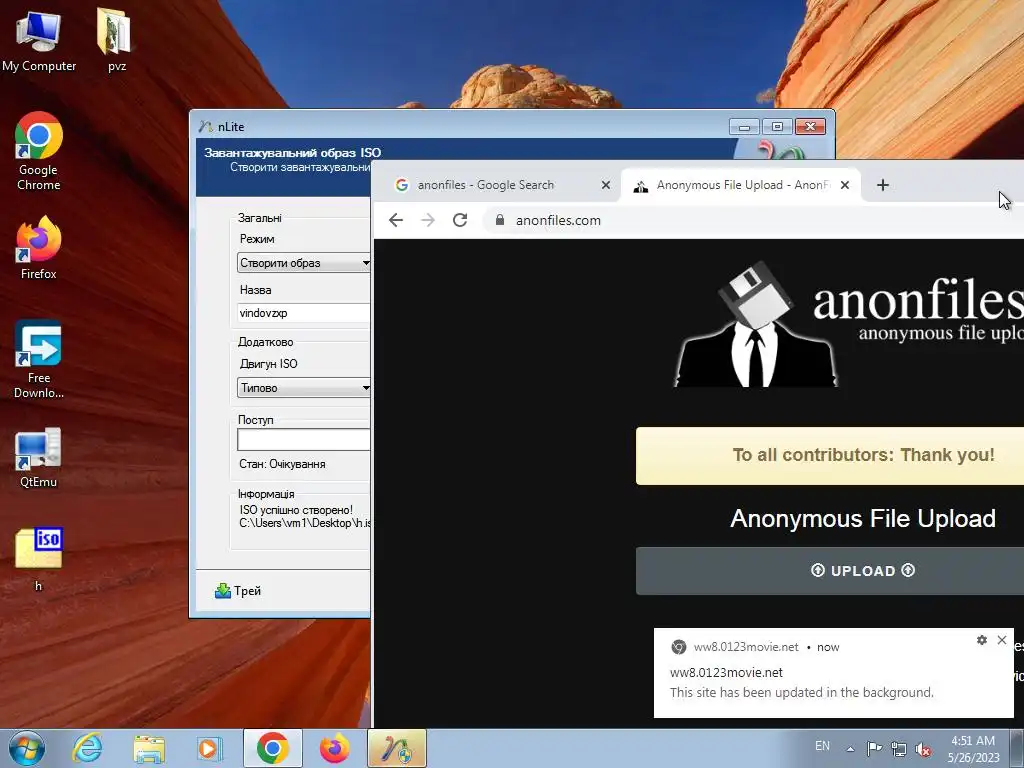
Task: Click the EN language indicator
Action: point(822,746)
